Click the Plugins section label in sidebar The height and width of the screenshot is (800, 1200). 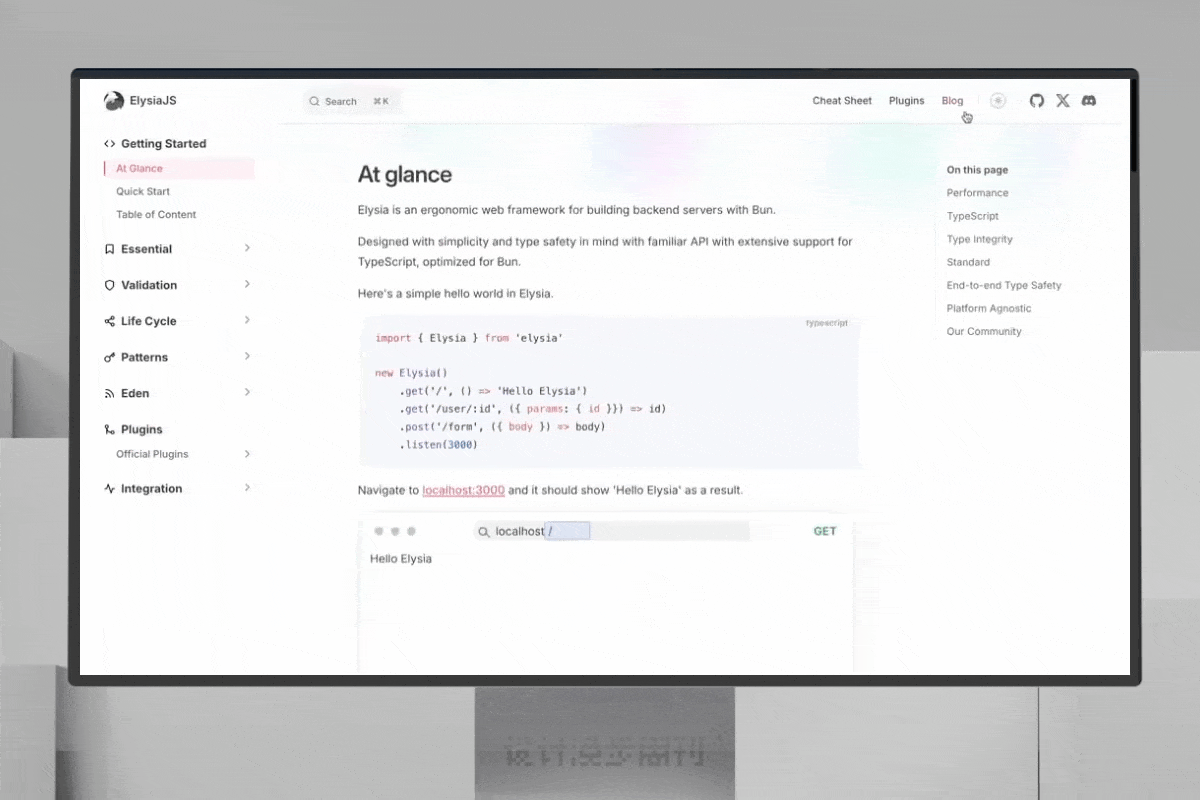coord(142,429)
